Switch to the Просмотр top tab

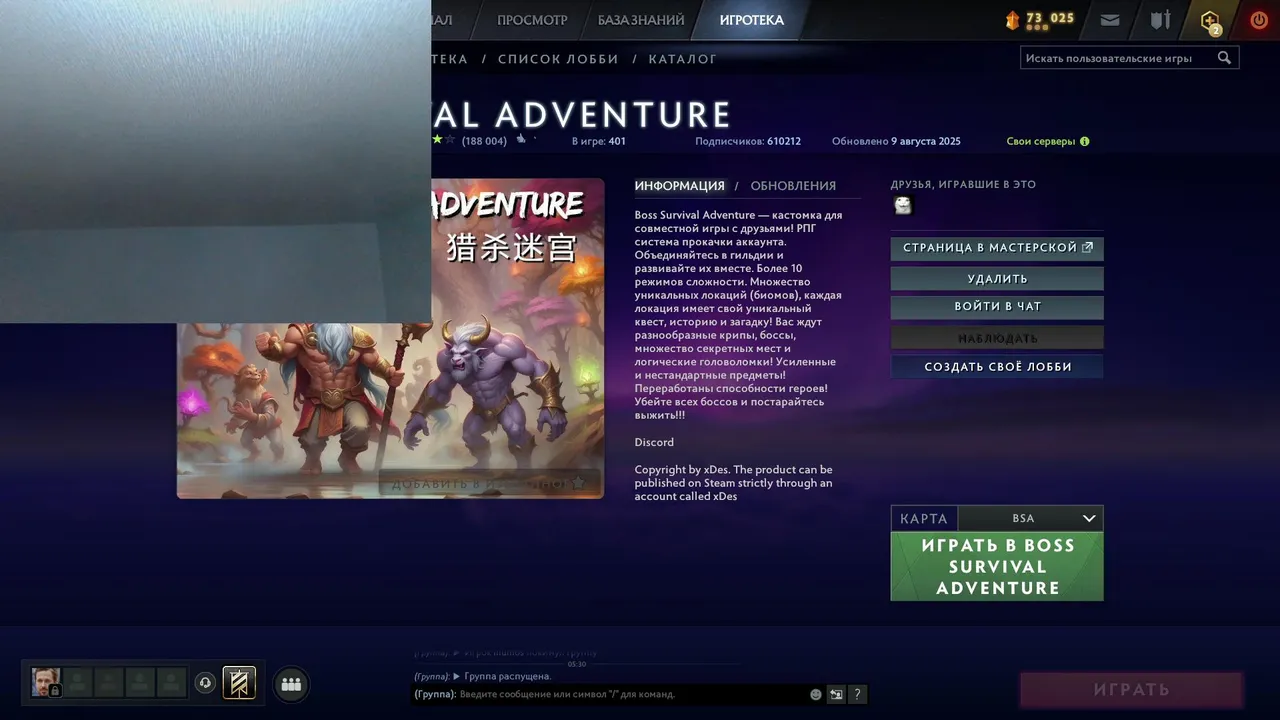tap(532, 20)
